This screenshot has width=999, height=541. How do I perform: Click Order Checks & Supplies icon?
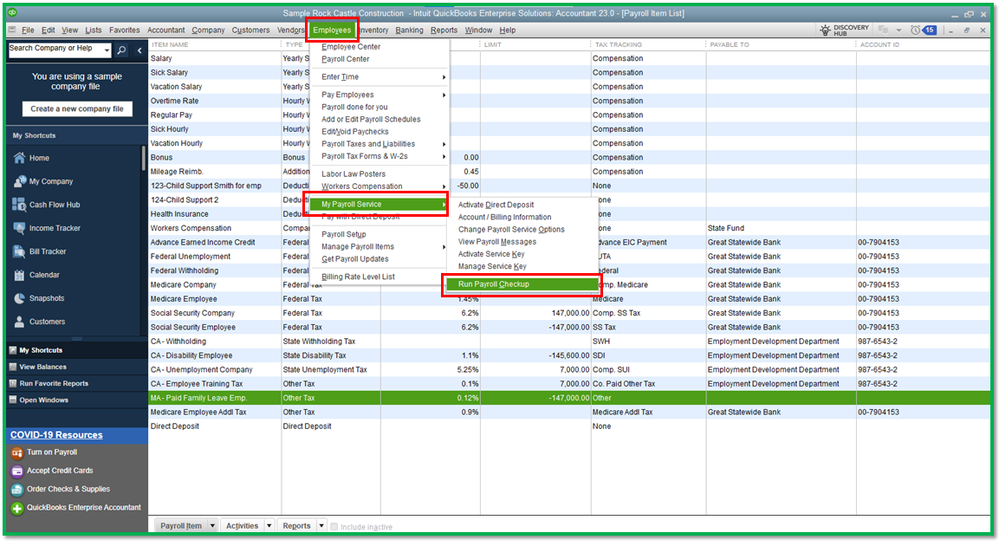pyautogui.click(x=17, y=489)
